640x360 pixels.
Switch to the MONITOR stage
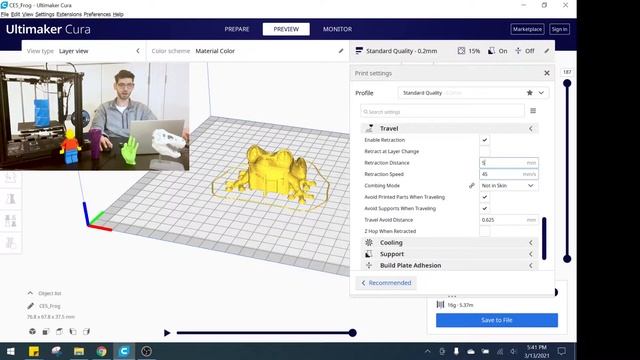pyautogui.click(x=338, y=29)
